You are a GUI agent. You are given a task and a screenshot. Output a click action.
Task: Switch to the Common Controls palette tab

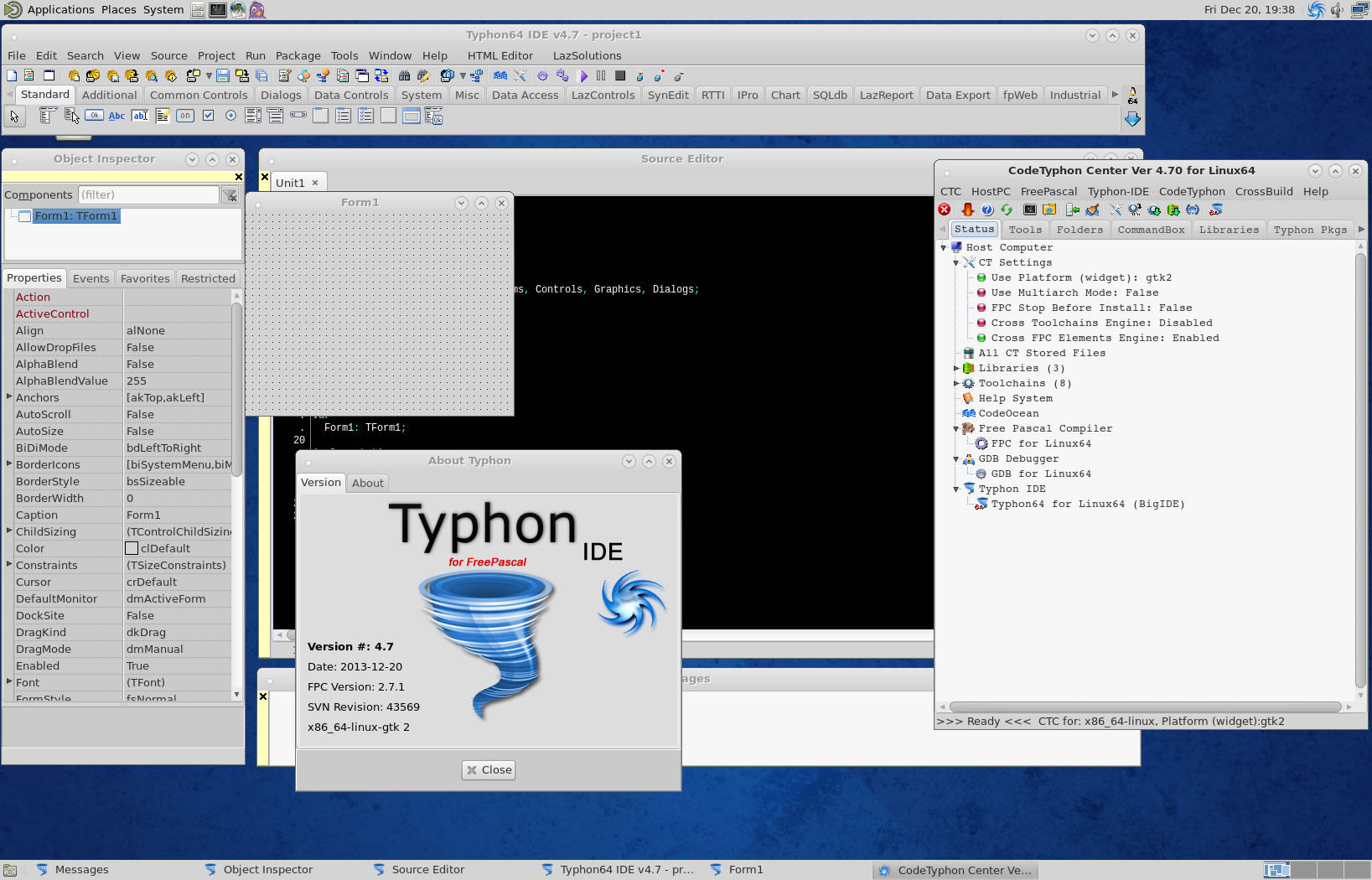[199, 95]
